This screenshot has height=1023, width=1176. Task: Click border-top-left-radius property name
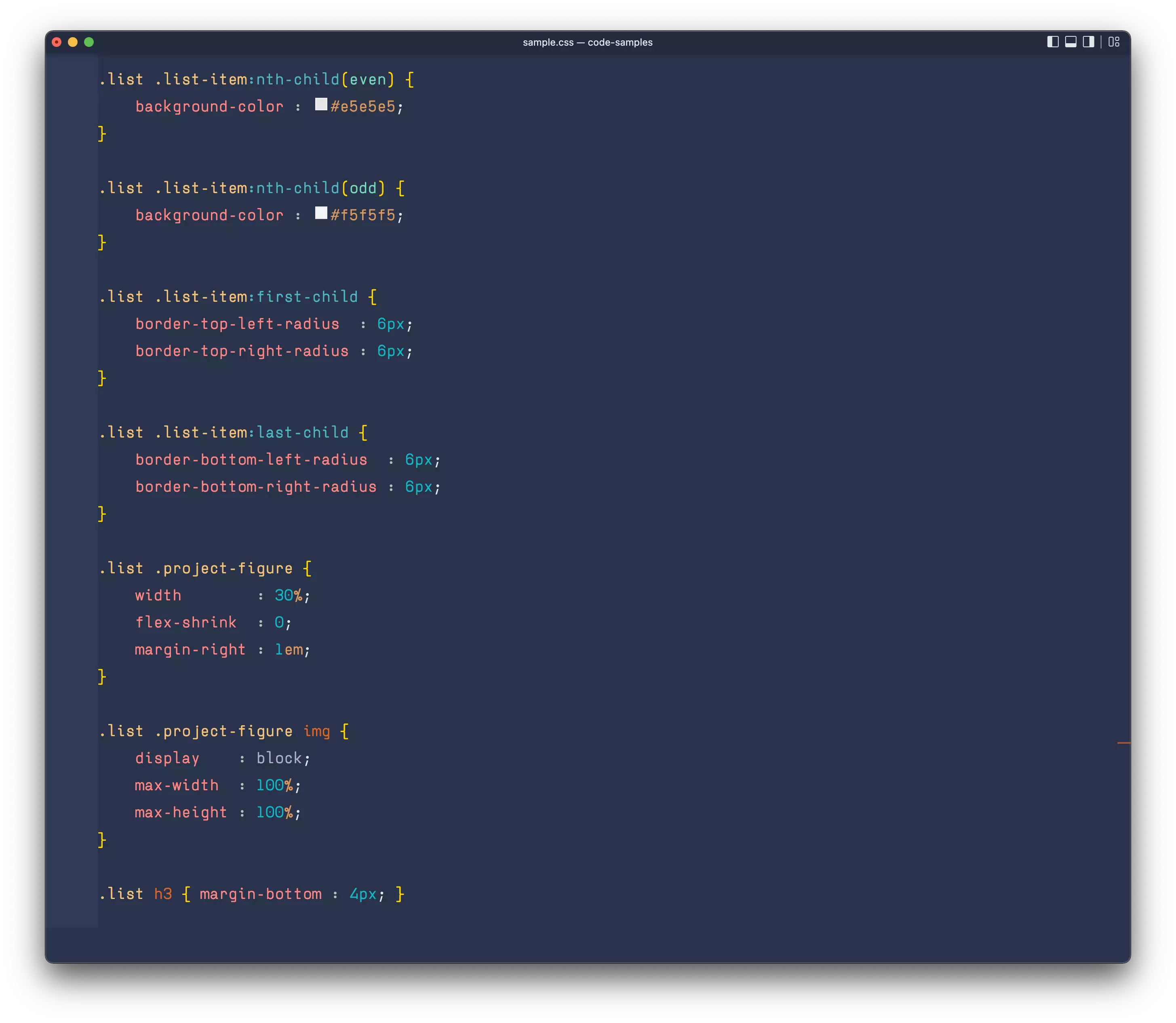(x=238, y=324)
